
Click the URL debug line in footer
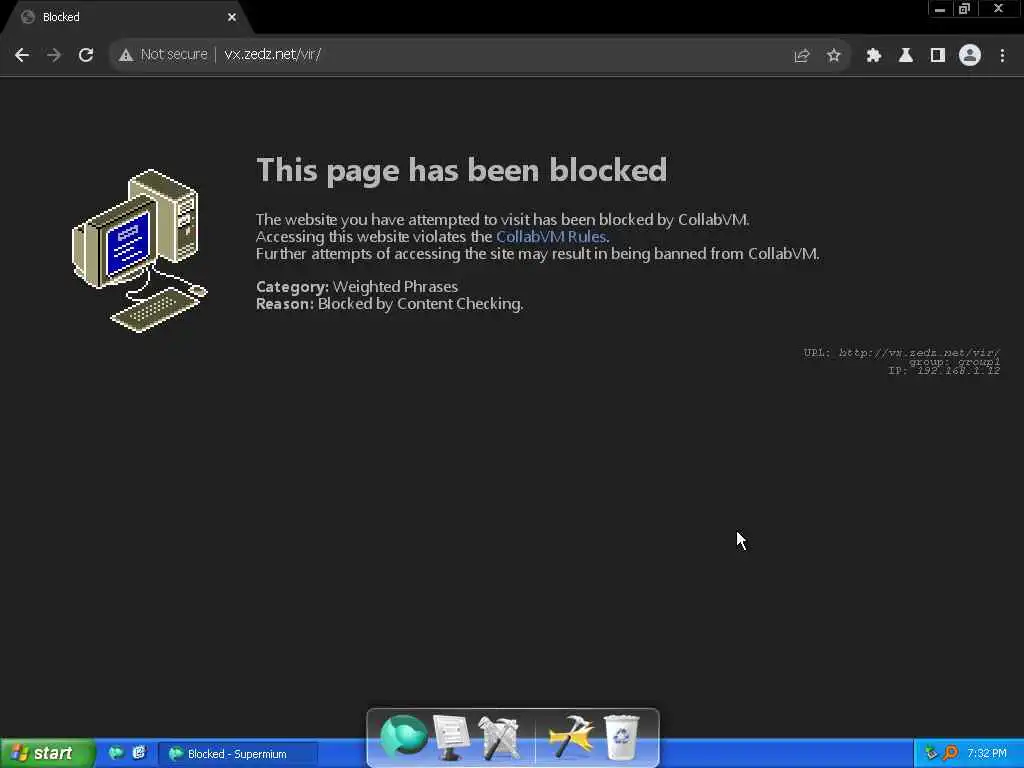pyautogui.click(x=901, y=353)
